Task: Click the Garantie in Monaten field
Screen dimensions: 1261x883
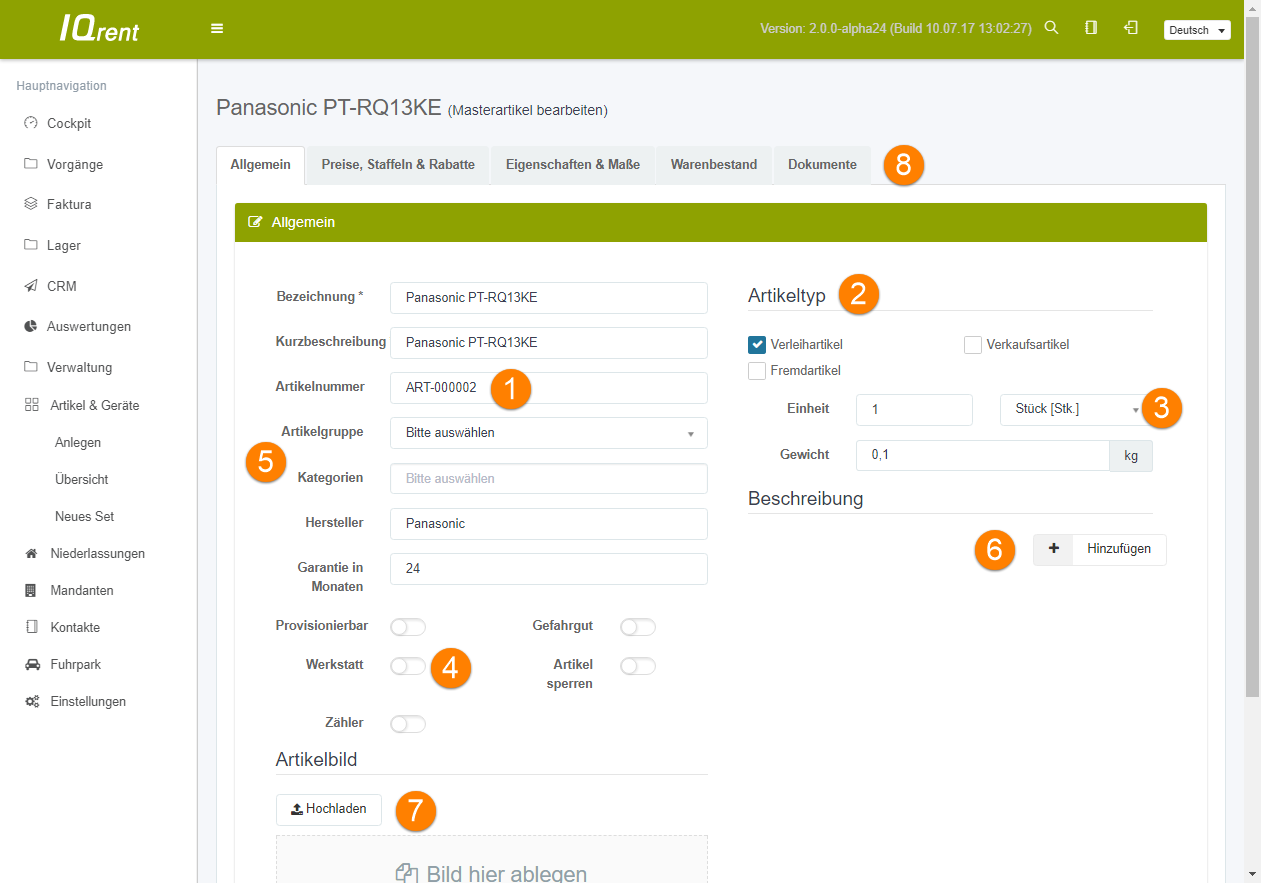Action: coord(549,568)
